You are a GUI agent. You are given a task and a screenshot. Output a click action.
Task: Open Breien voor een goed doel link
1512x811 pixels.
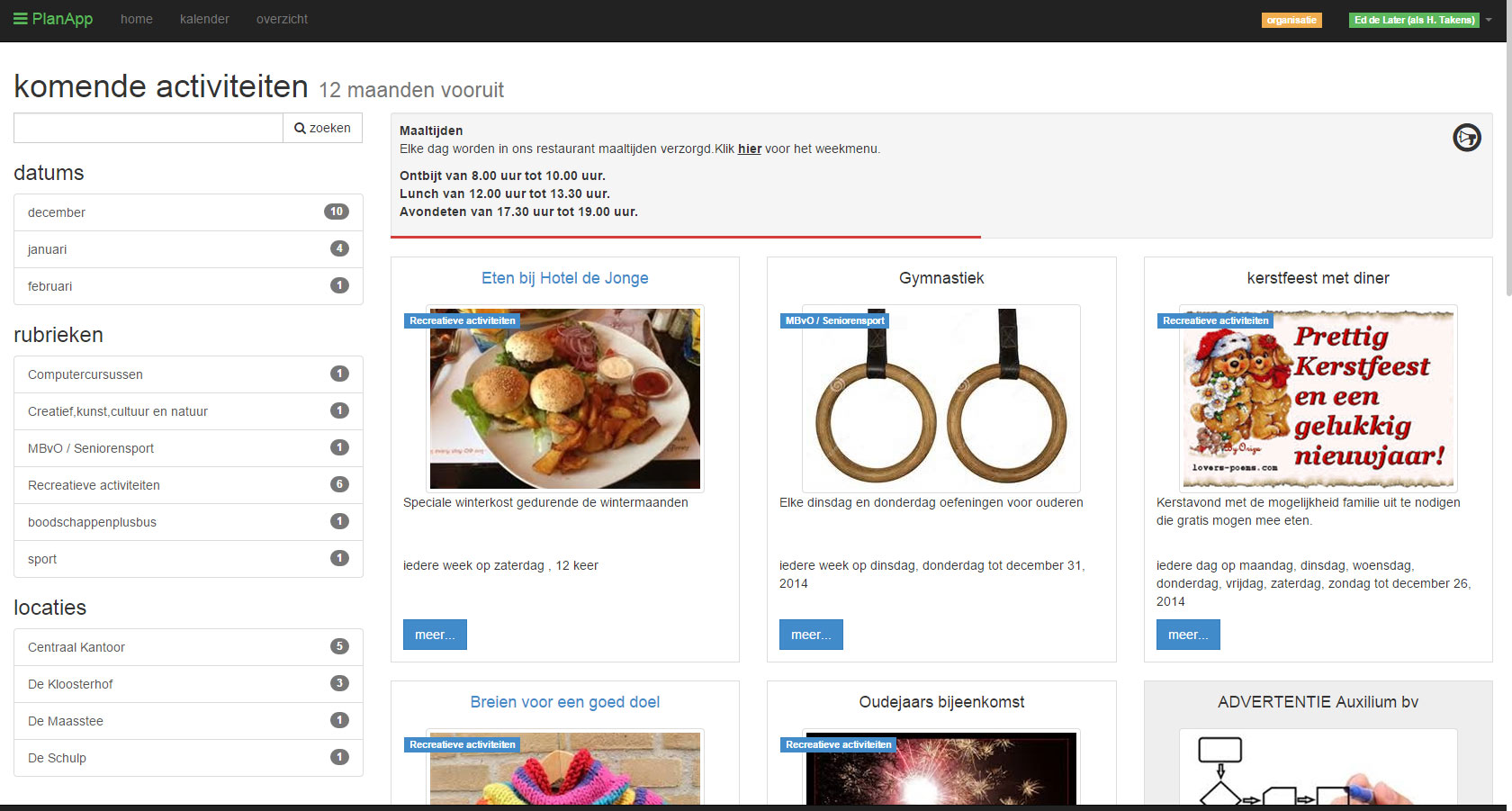tap(564, 702)
